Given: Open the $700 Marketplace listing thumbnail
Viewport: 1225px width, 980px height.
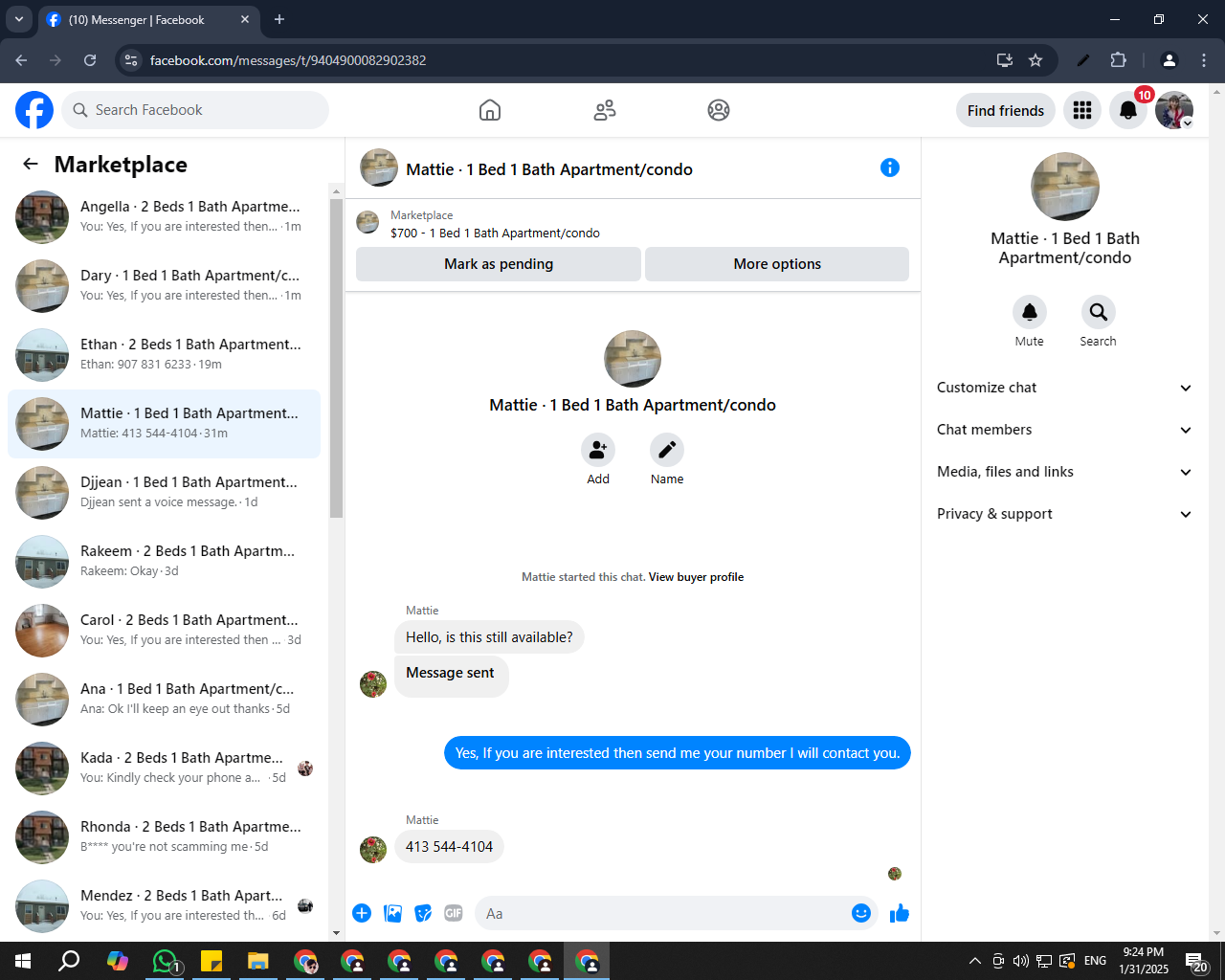Looking at the screenshot, I should click(x=367, y=223).
